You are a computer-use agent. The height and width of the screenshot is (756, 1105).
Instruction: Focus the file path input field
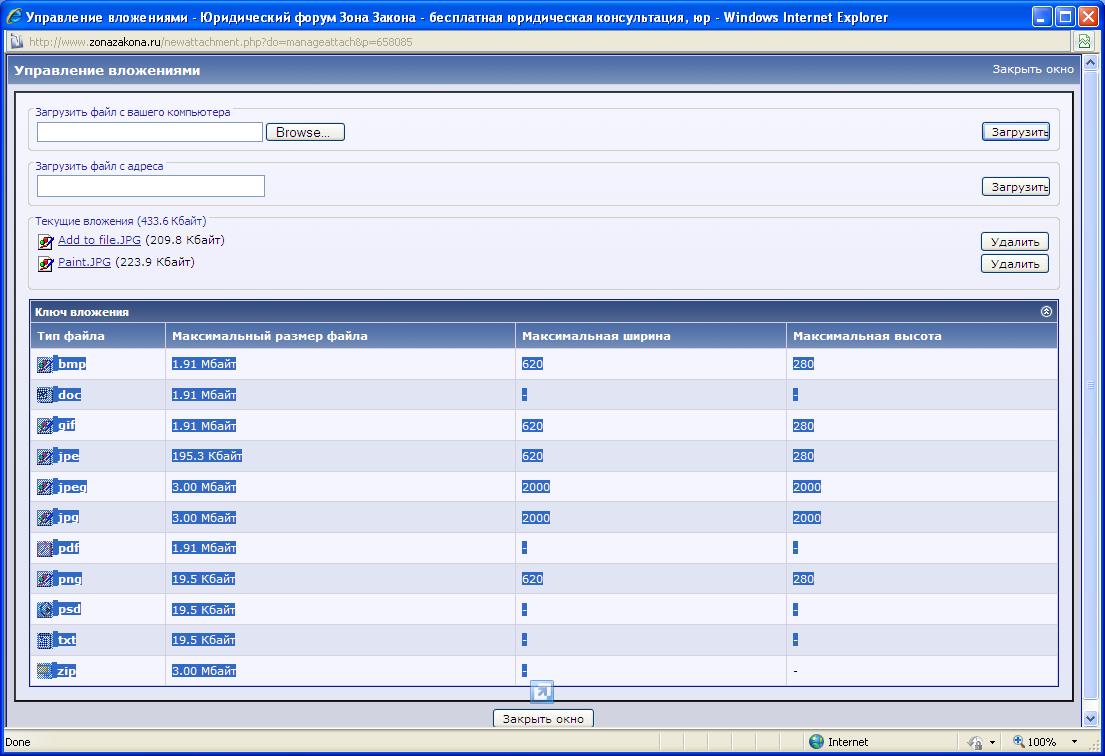click(150, 132)
